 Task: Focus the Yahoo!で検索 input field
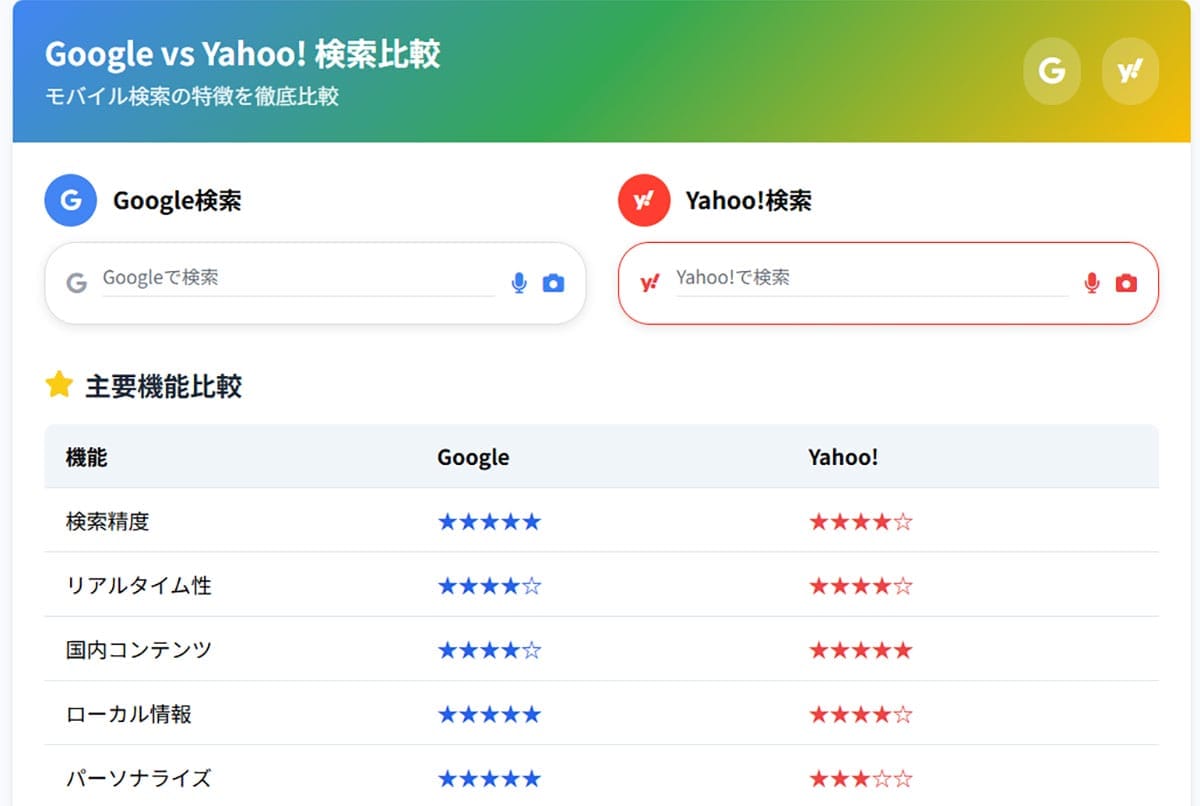pyautogui.click(x=872, y=278)
